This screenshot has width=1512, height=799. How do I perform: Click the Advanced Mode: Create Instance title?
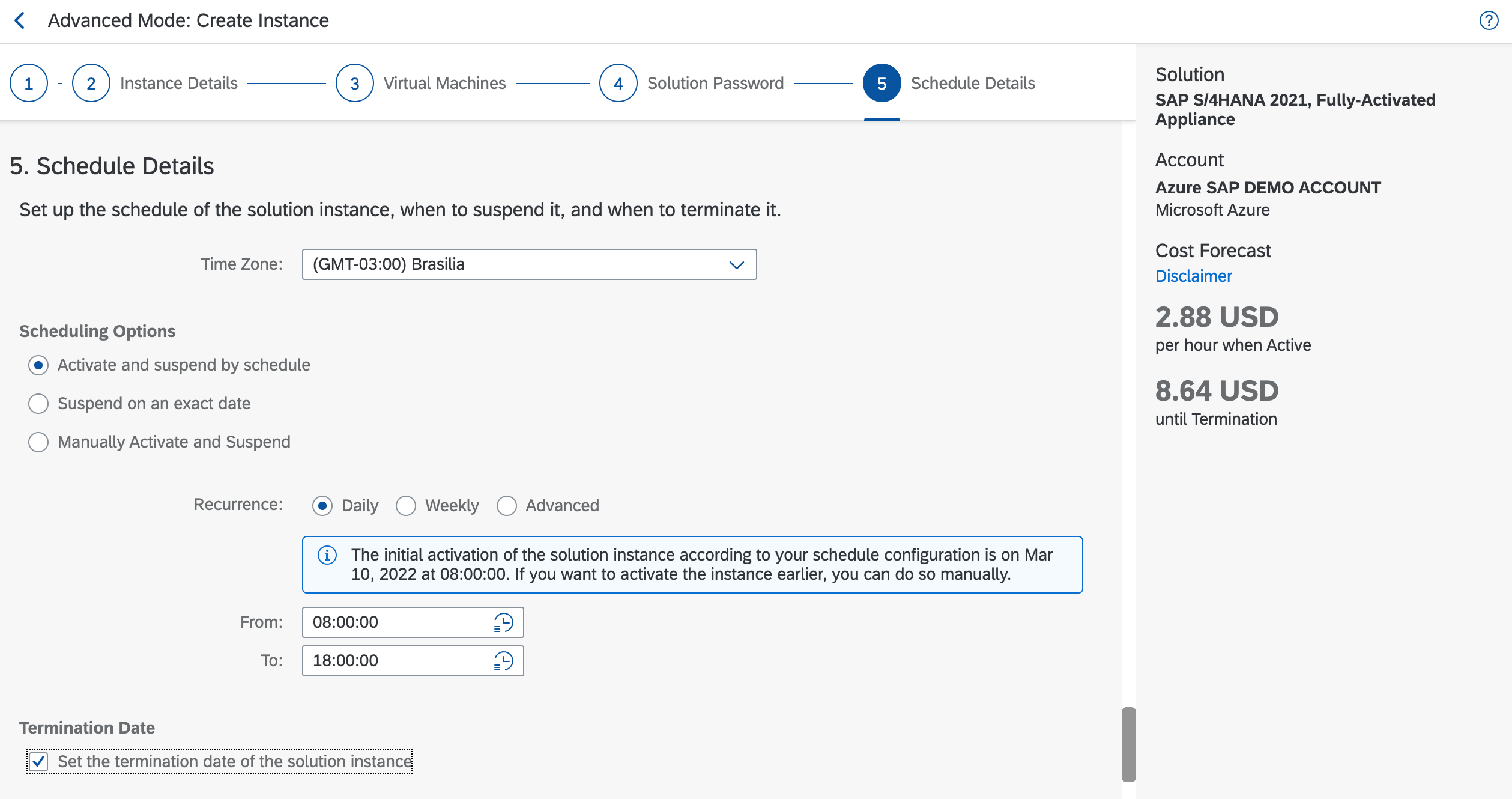pyautogui.click(x=188, y=20)
